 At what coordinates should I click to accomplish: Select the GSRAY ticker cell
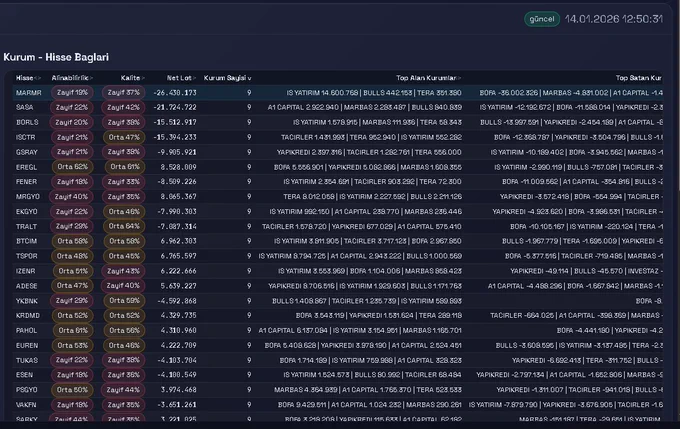(26, 152)
